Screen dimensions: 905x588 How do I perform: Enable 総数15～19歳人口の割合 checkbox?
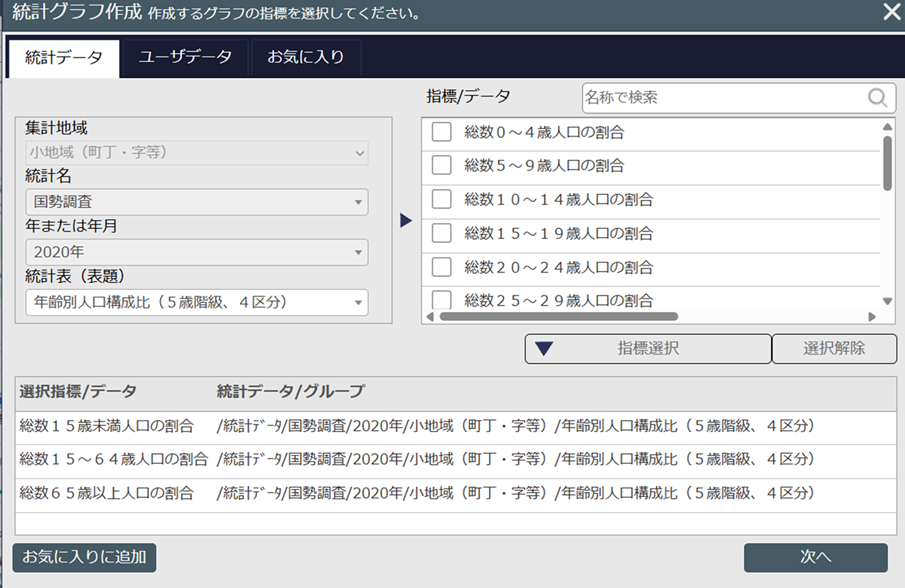pyautogui.click(x=442, y=233)
